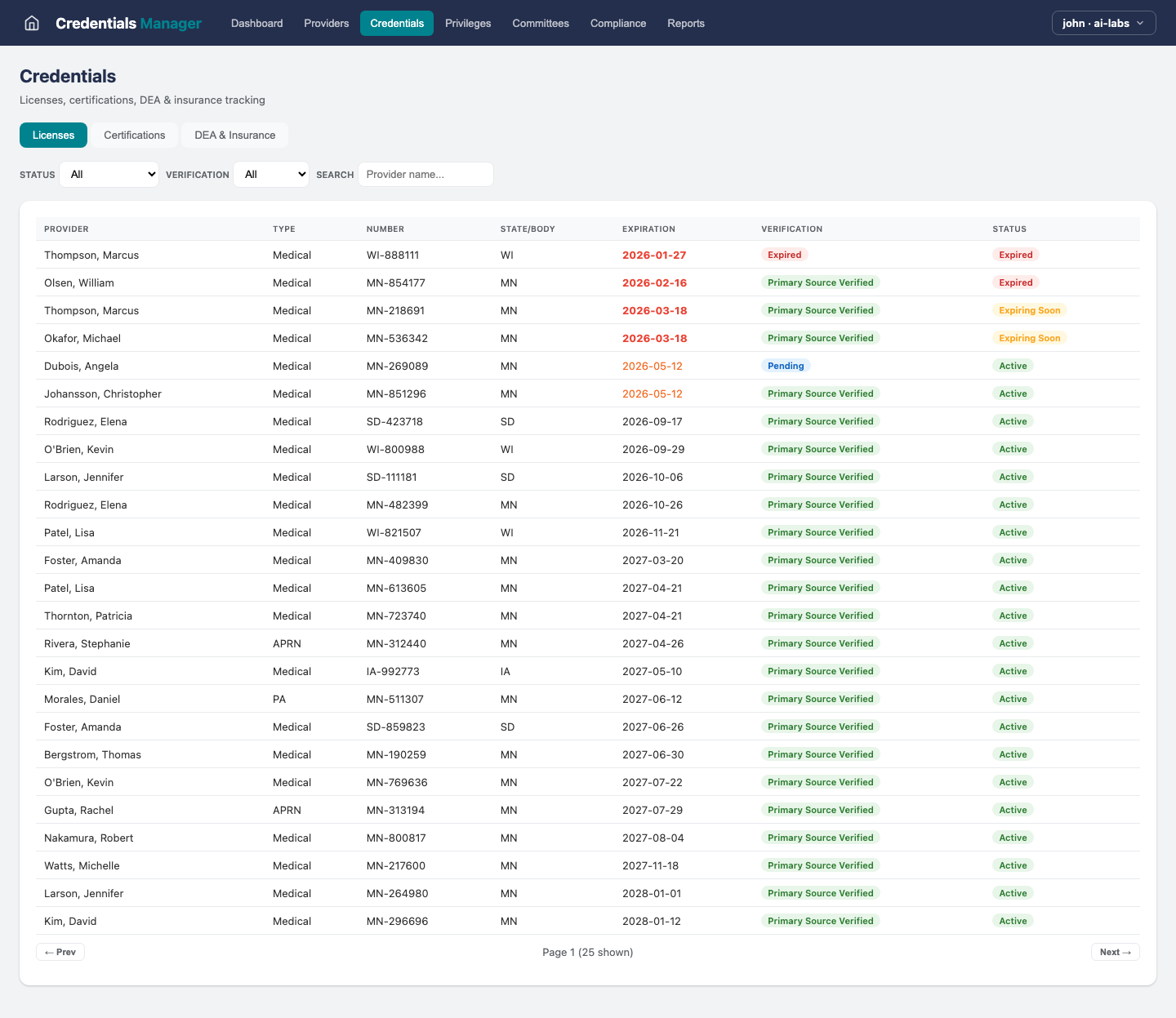Viewport: 1176px width, 1018px height.
Task: Open the Compliance page
Action: tap(617, 23)
